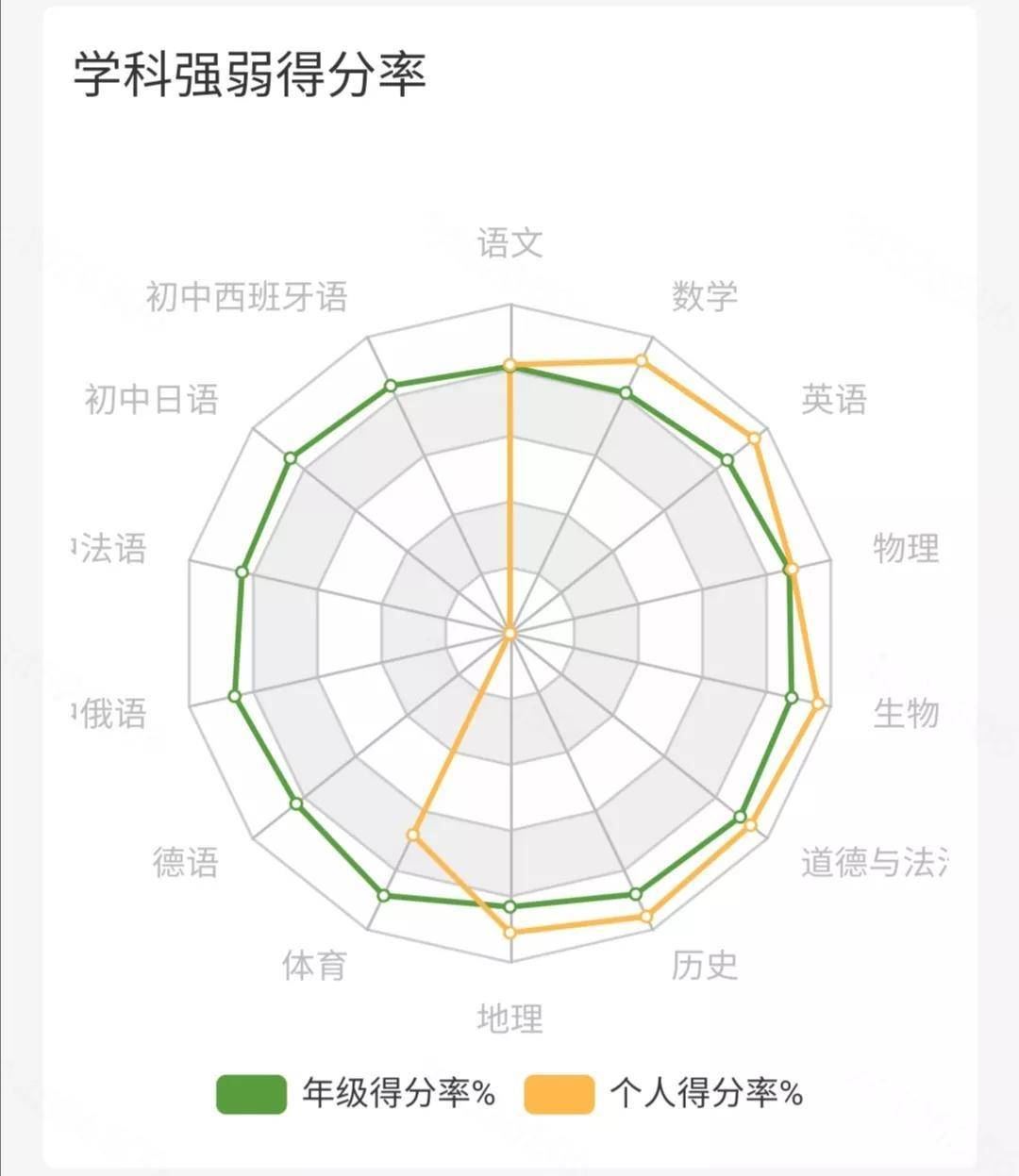
Task: Select the 初中日语 axis label
Action: point(152,399)
